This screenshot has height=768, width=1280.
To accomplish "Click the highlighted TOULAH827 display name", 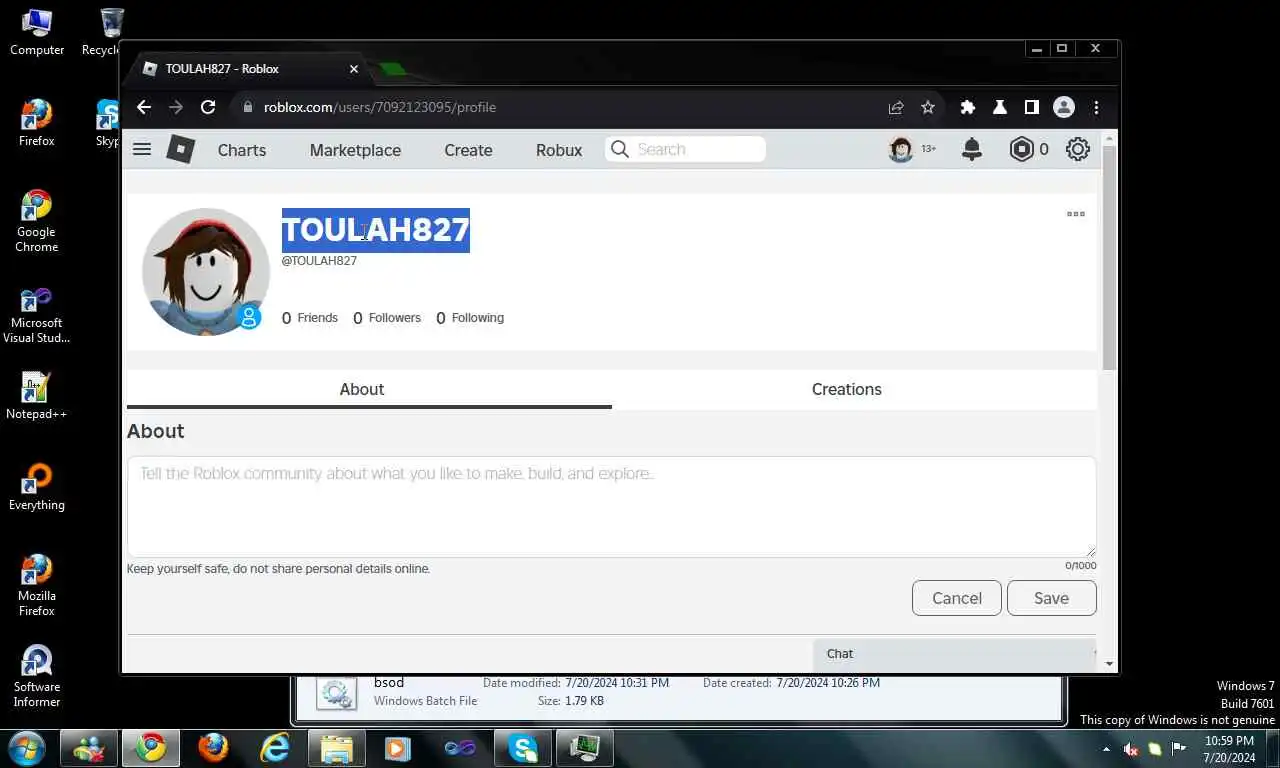I will [x=376, y=230].
